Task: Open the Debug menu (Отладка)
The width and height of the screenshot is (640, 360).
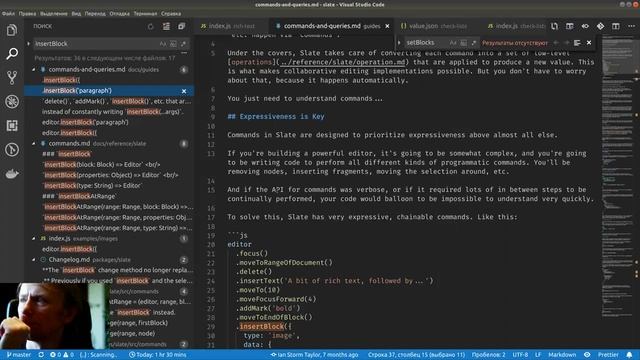Action: [120, 13]
